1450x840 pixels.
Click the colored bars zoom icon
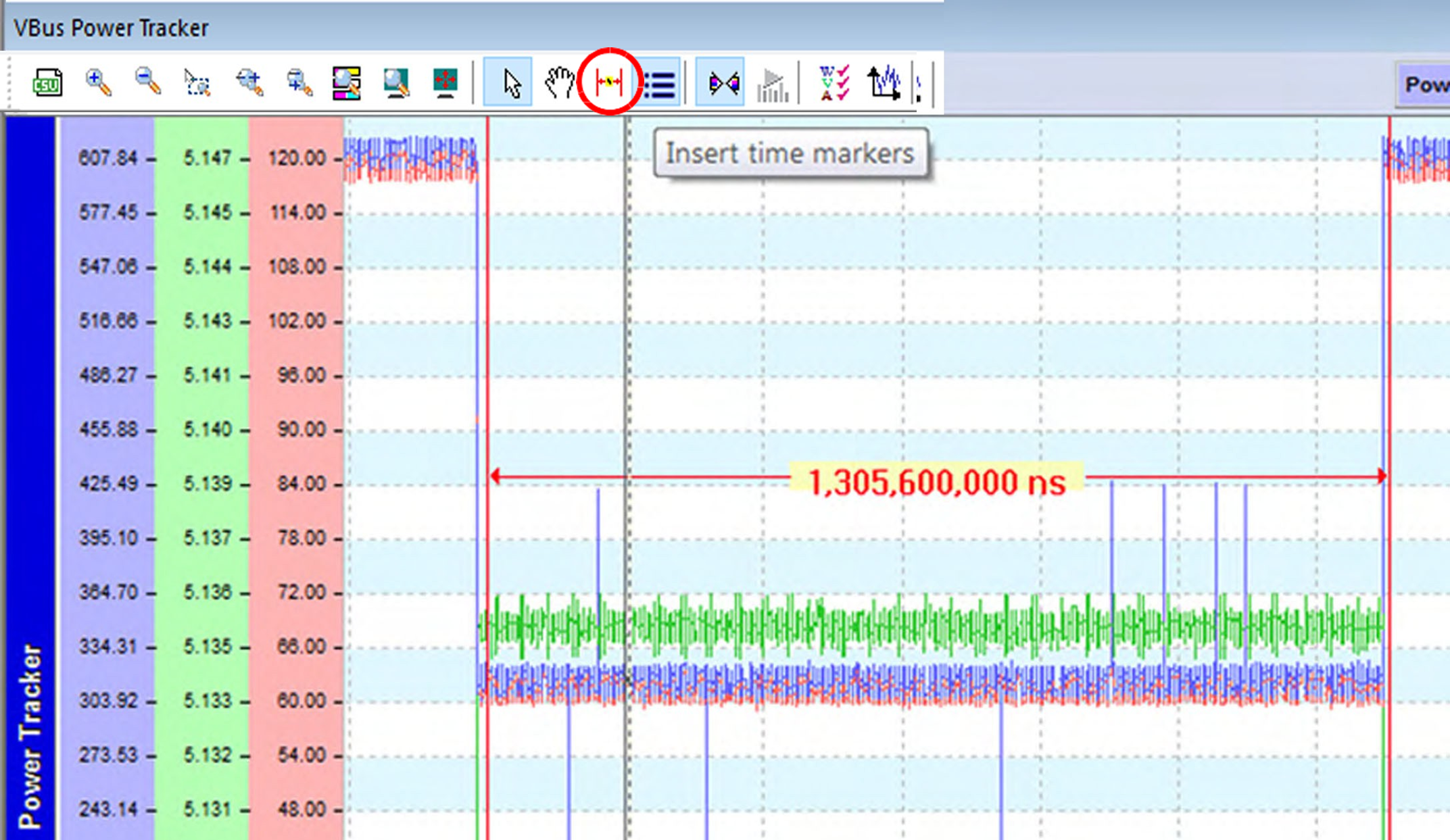[x=347, y=83]
